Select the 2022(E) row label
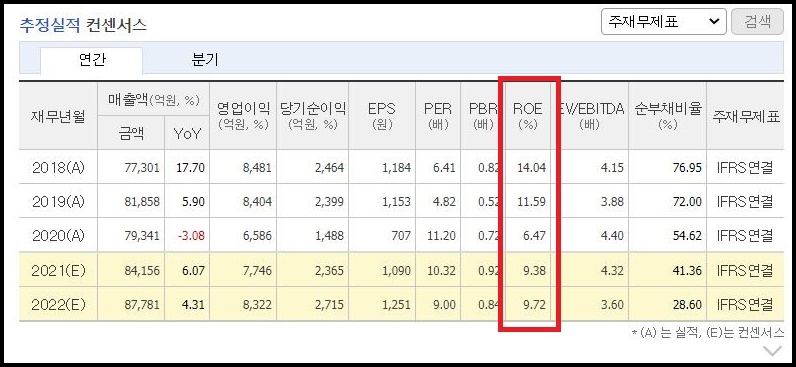This screenshot has height=367, width=796. pos(58,305)
